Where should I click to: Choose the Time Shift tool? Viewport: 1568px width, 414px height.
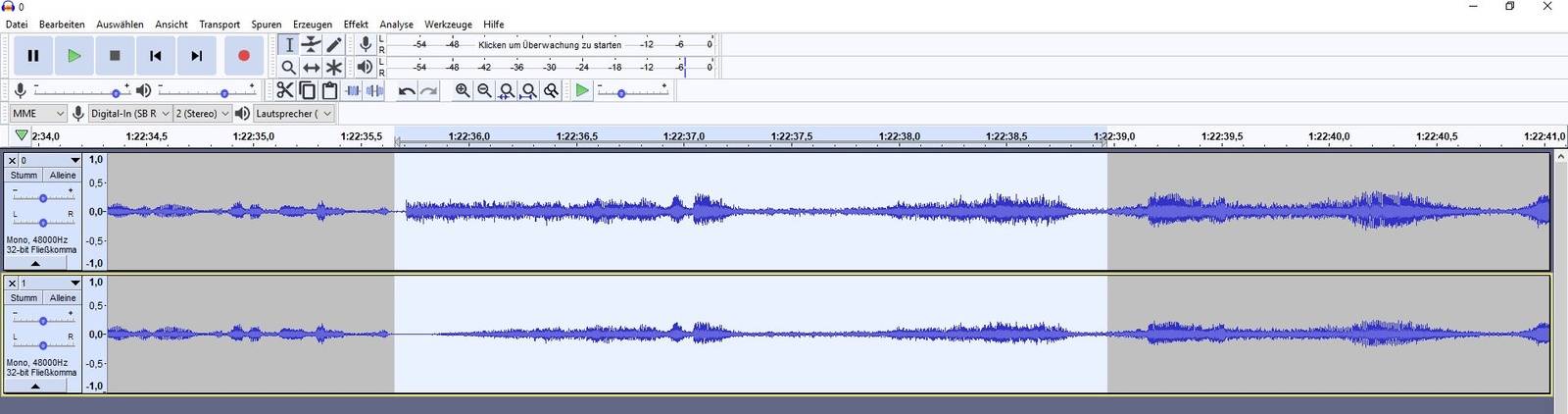tap(312, 67)
